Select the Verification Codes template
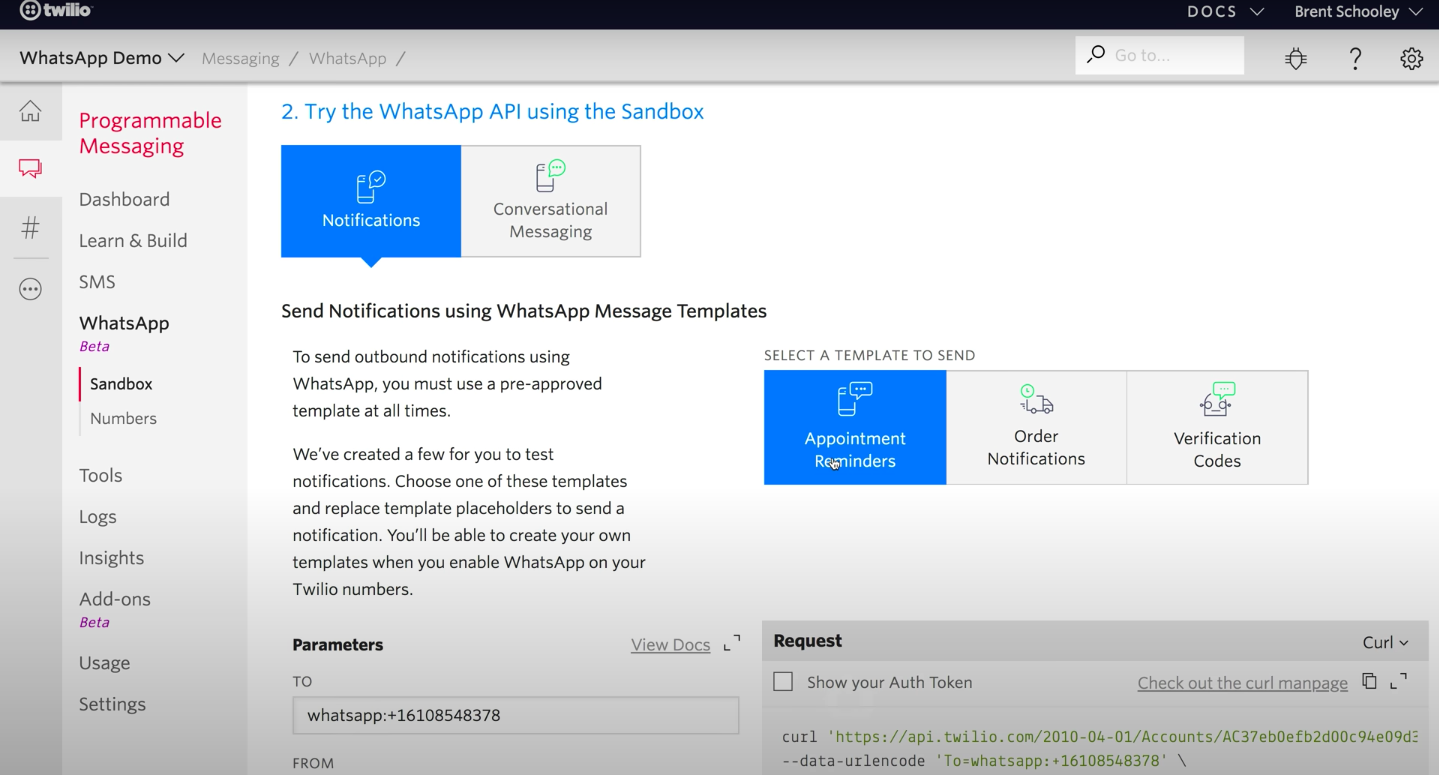 click(1217, 428)
